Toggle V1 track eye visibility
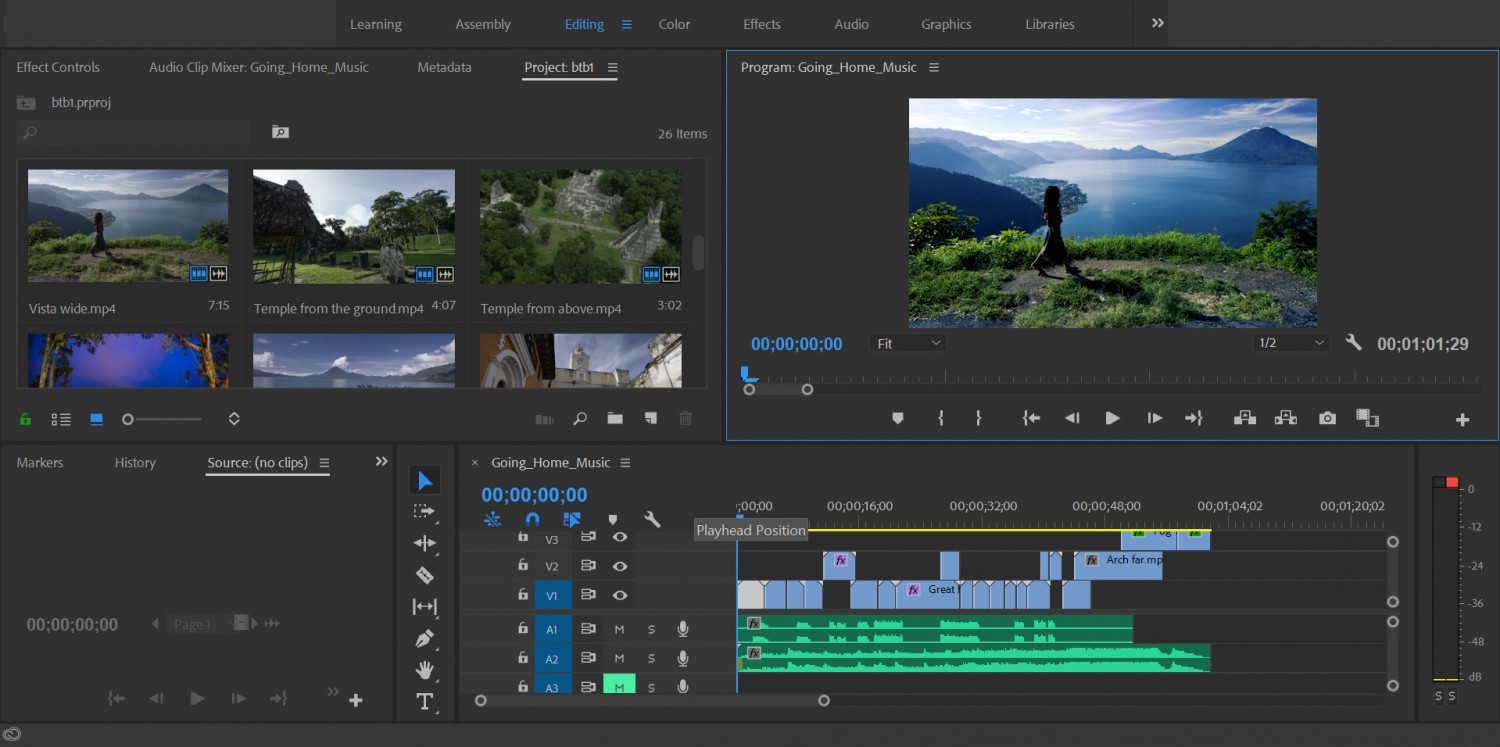1500x747 pixels. pyautogui.click(x=620, y=595)
